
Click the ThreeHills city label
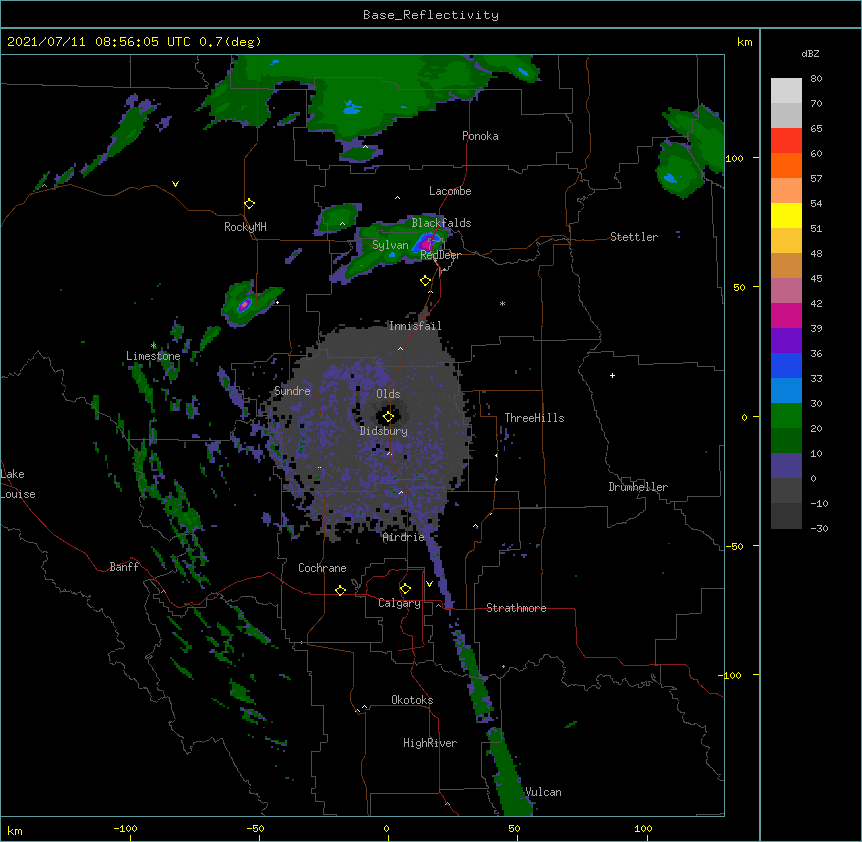pyautogui.click(x=534, y=418)
